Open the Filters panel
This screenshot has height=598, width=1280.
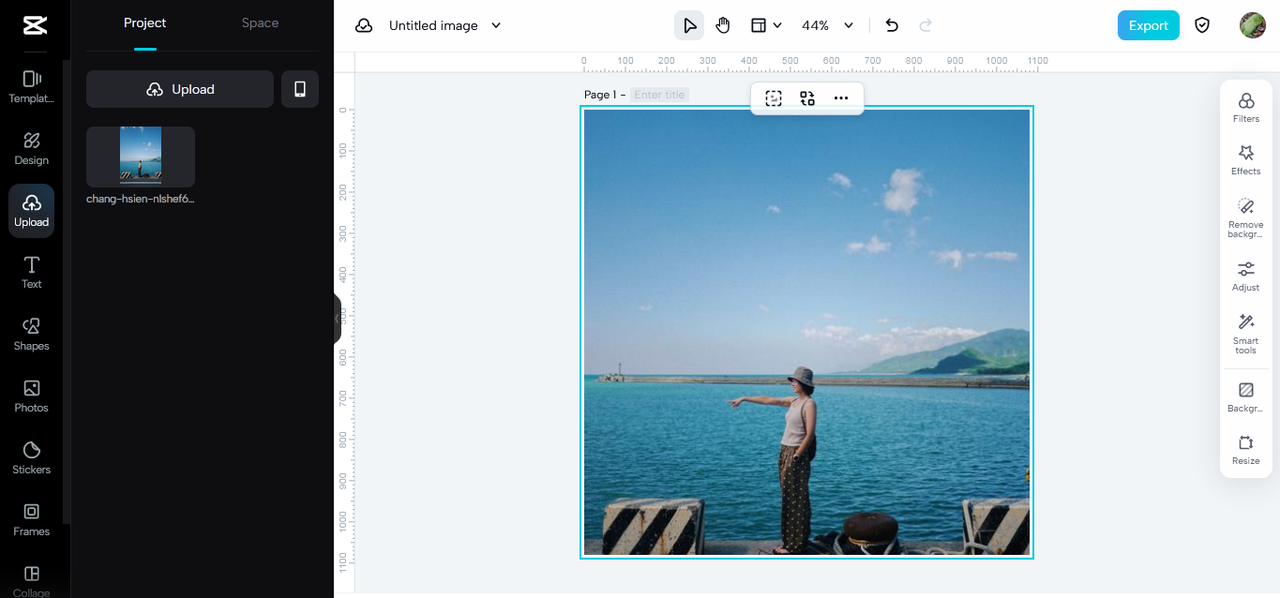click(1246, 107)
